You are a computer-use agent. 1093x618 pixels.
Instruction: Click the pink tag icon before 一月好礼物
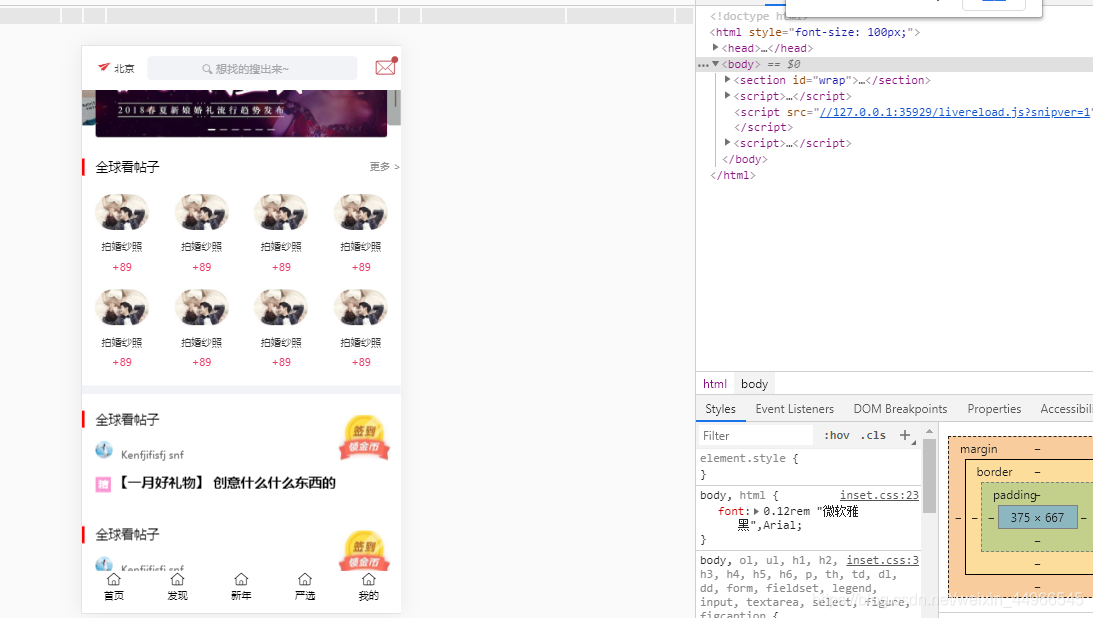pyautogui.click(x=103, y=484)
